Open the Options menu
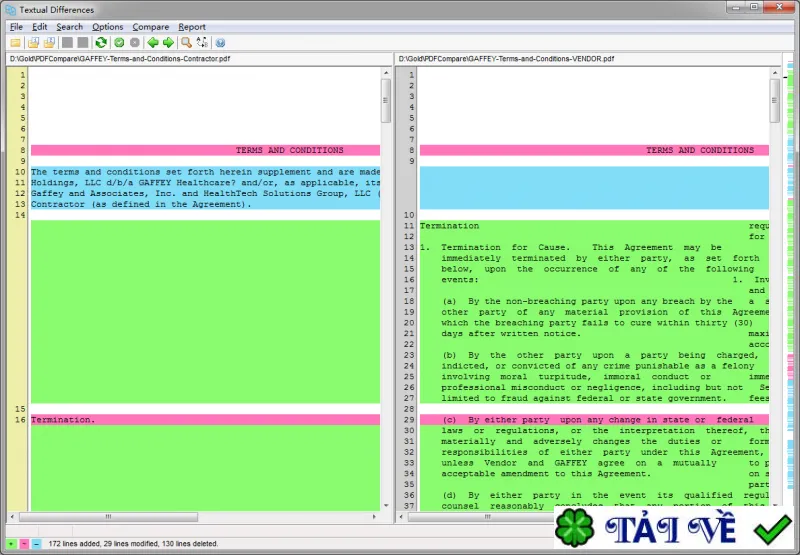Image resolution: width=800 pixels, height=555 pixels. 108,27
